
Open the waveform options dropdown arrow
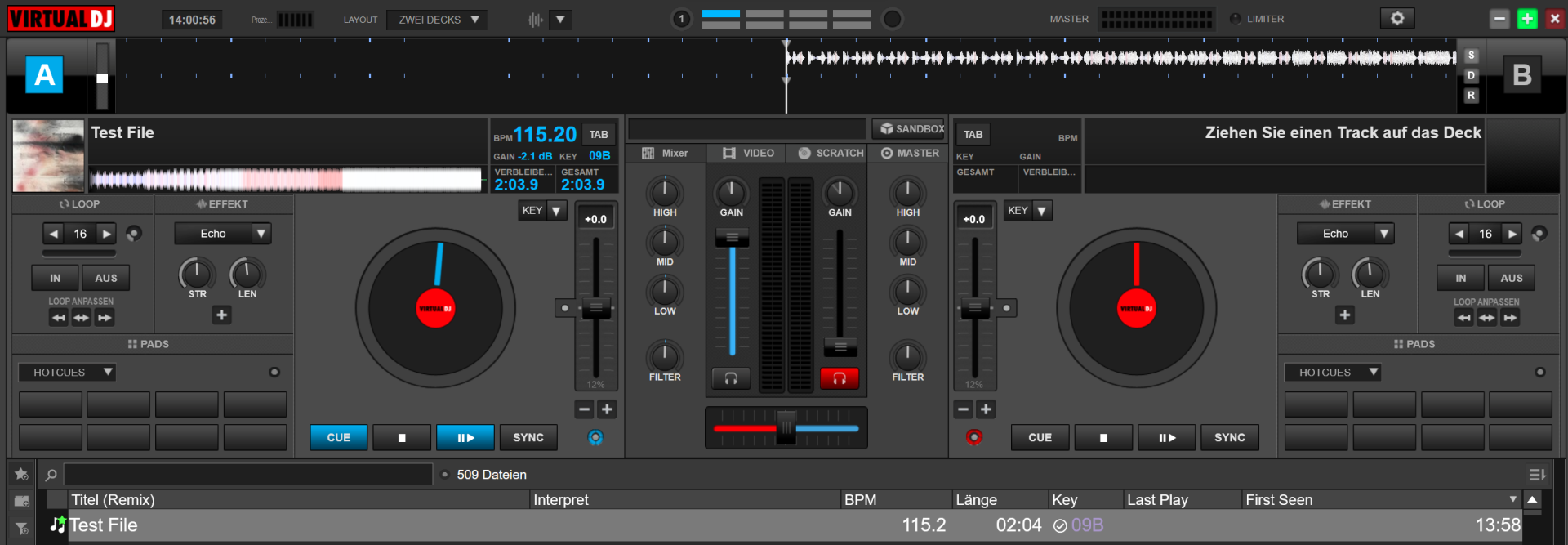(560, 20)
